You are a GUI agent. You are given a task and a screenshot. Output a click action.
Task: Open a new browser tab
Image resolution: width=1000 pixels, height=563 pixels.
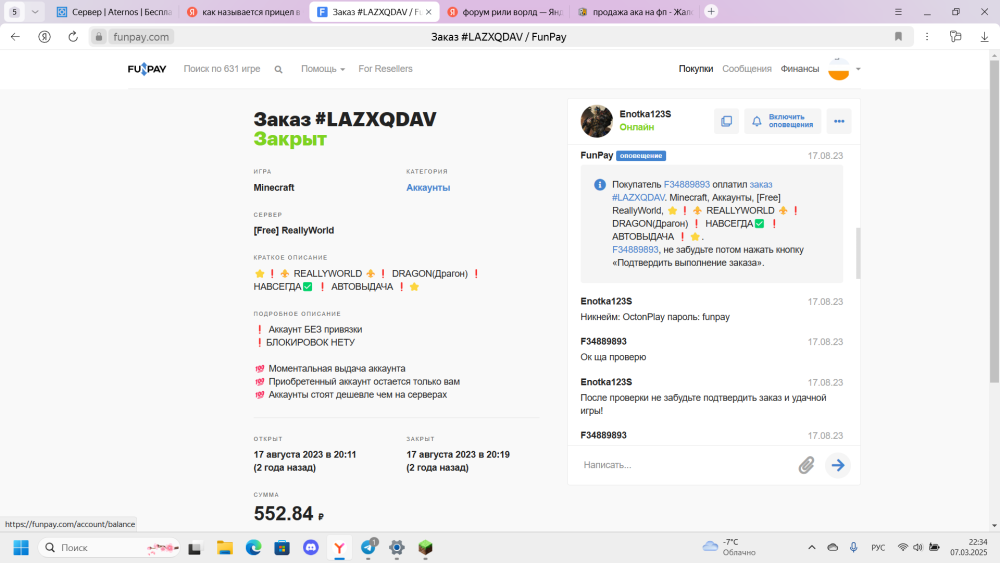coord(711,11)
